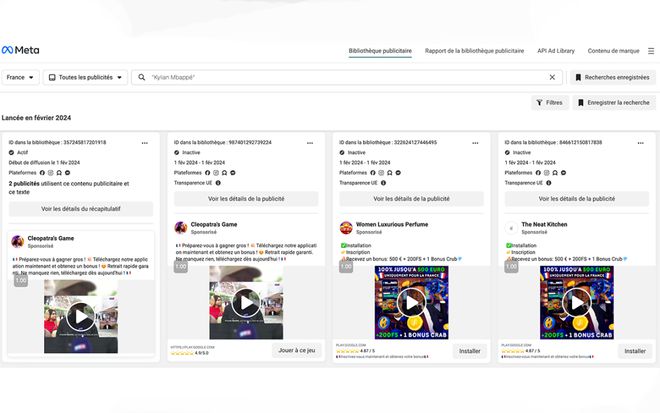Open the hamburger menu icon
Viewport: 660px width, 413px height.
tap(651, 51)
